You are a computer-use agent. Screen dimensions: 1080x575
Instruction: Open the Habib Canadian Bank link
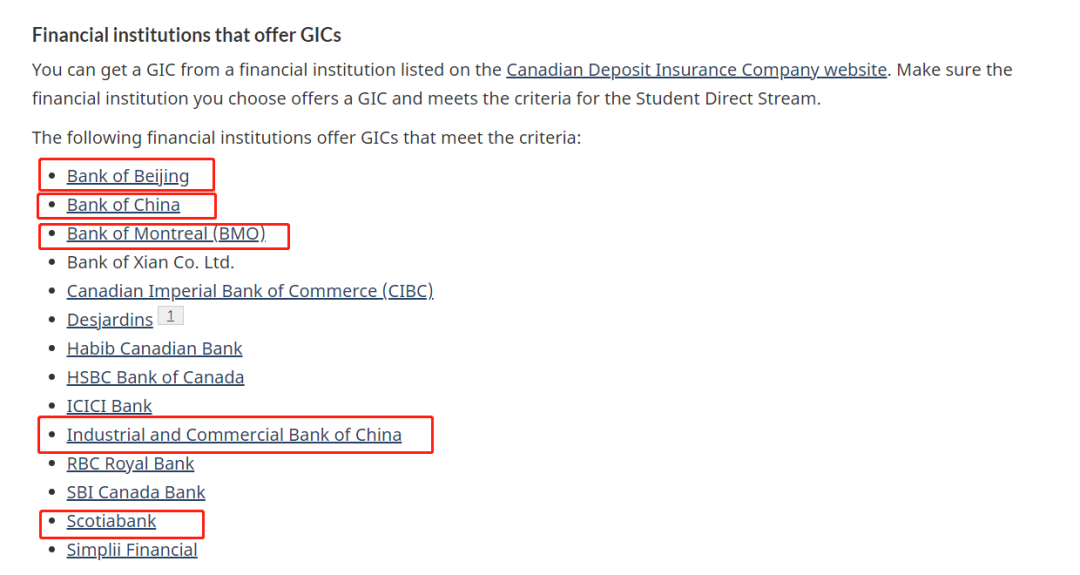click(154, 349)
